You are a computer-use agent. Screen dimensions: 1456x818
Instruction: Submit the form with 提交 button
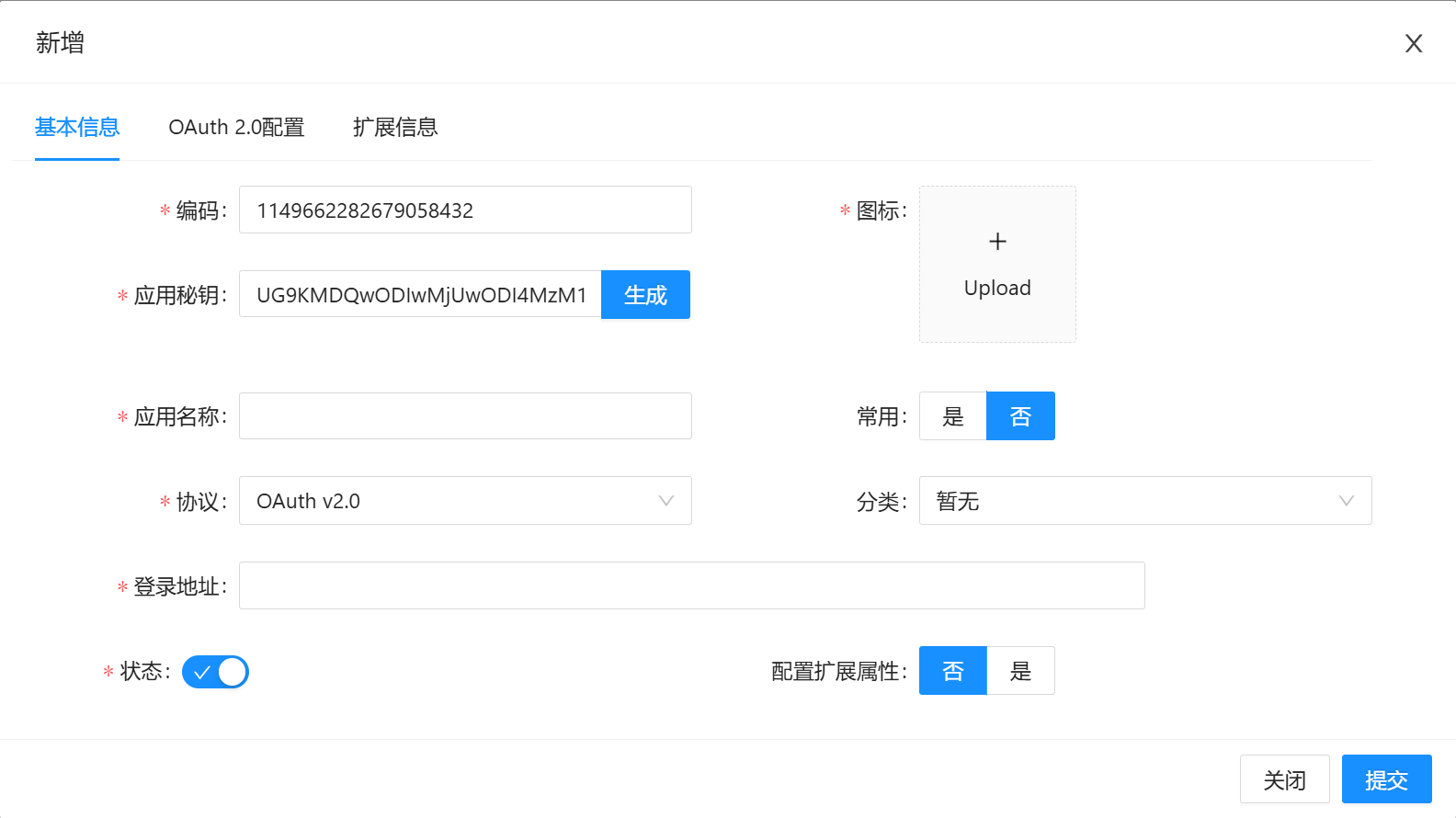[1386, 779]
